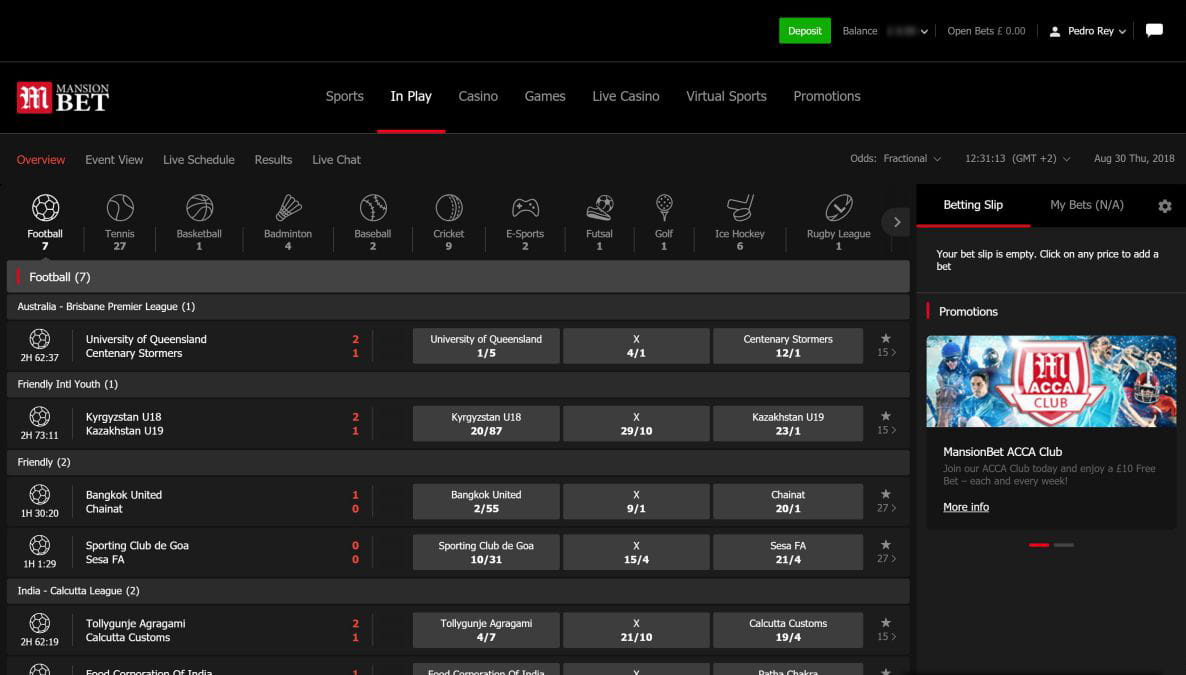Click the user profile icon beside Pedro Rey
The width and height of the screenshot is (1186, 675).
tap(1054, 31)
